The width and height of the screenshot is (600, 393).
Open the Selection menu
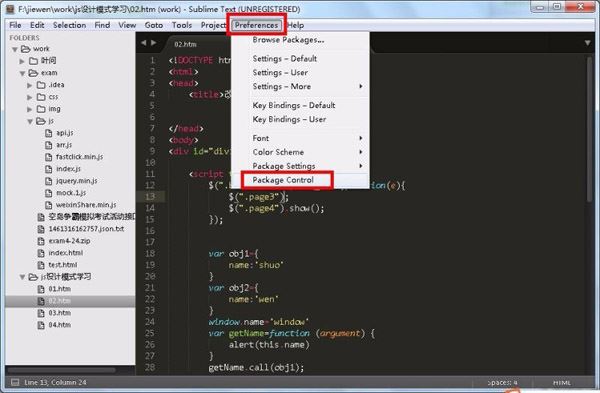click(69, 25)
